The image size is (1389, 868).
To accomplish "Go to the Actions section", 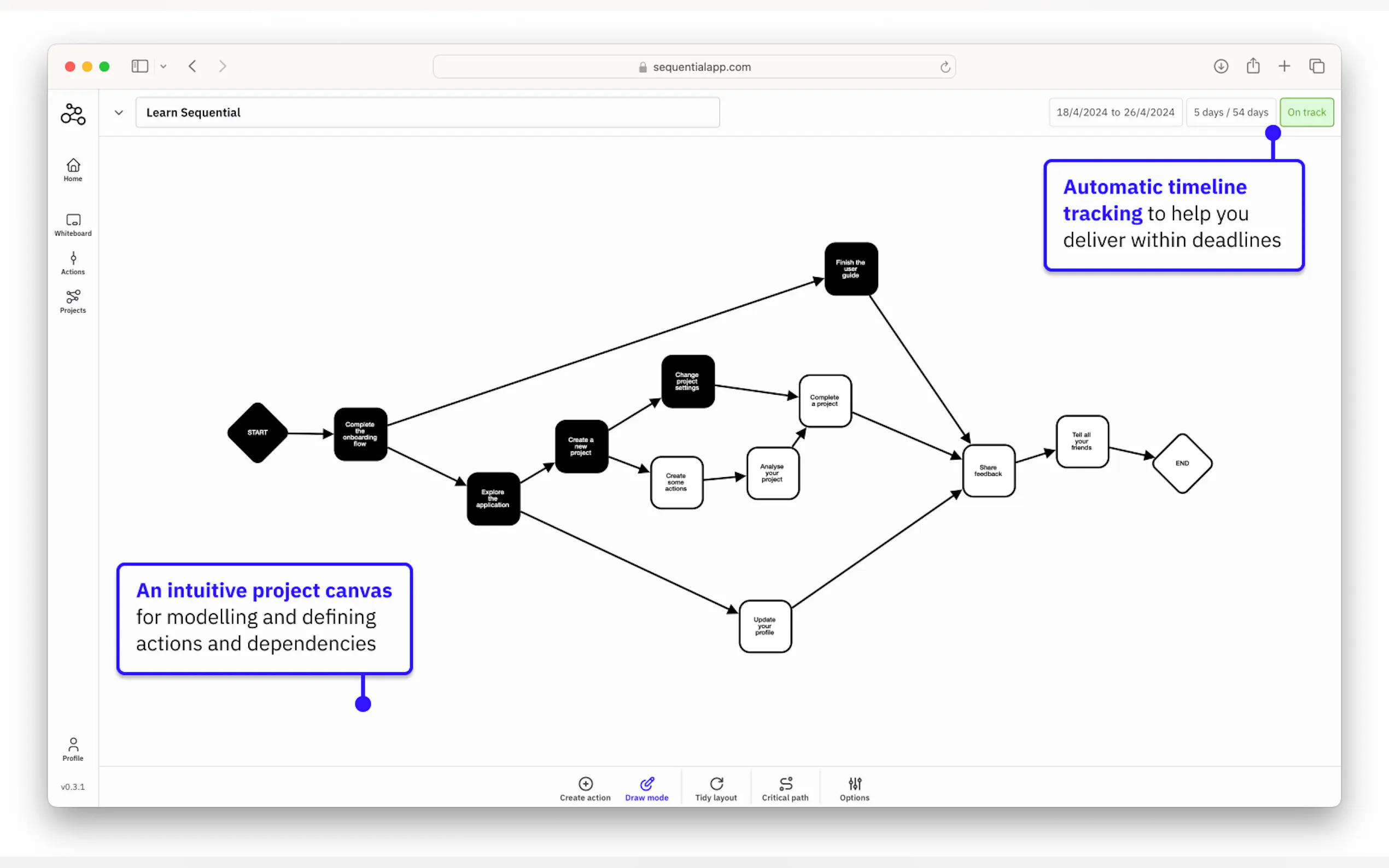I will click(x=73, y=263).
